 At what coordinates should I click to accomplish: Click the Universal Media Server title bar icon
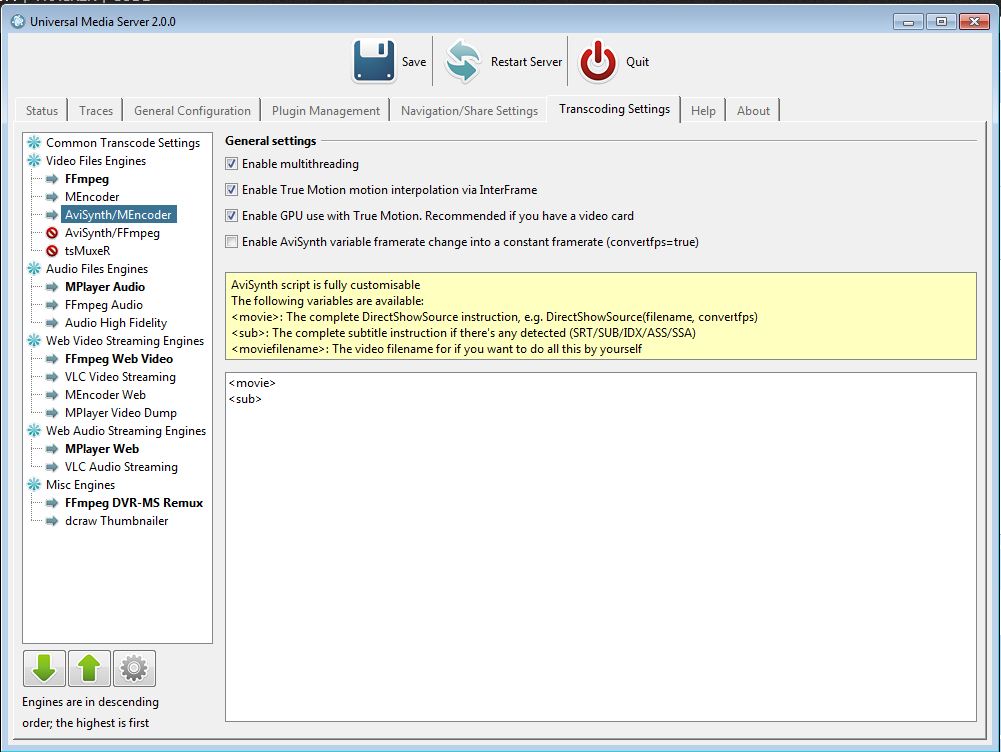click(x=18, y=21)
